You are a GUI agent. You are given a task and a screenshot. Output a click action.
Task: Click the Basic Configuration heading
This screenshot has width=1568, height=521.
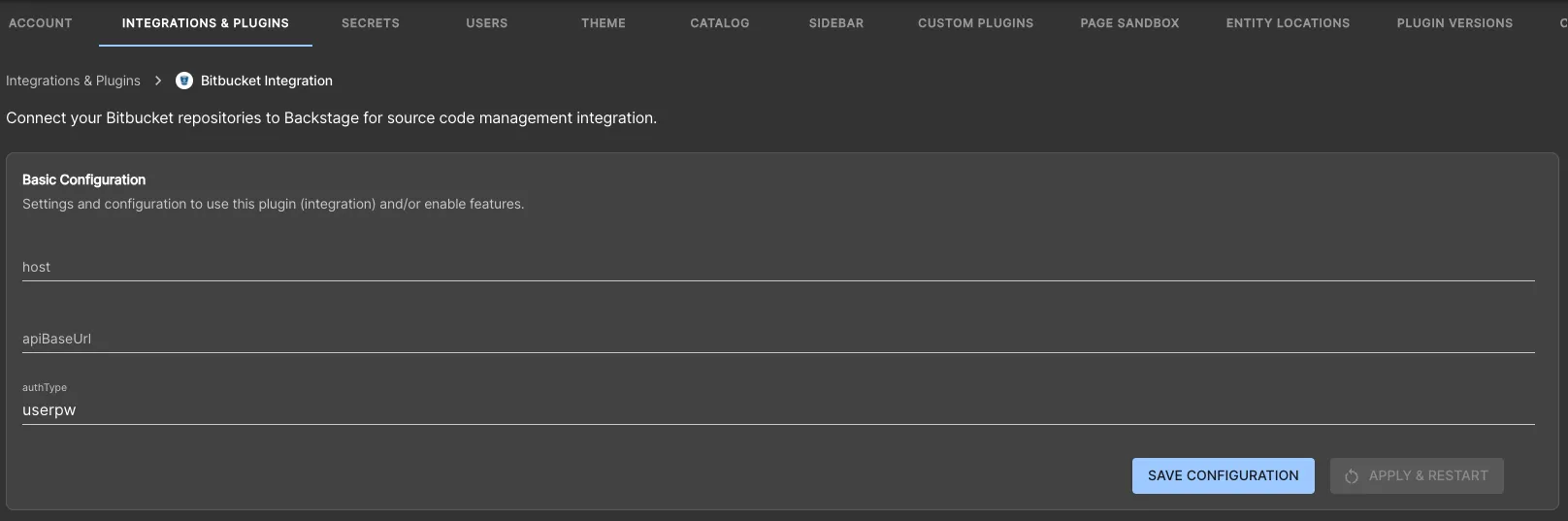84,179
